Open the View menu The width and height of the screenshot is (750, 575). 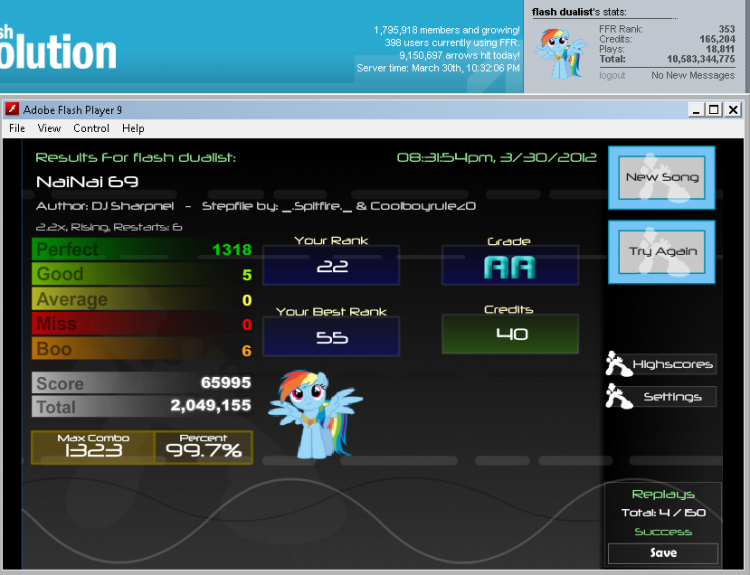(x=49, y=128)
